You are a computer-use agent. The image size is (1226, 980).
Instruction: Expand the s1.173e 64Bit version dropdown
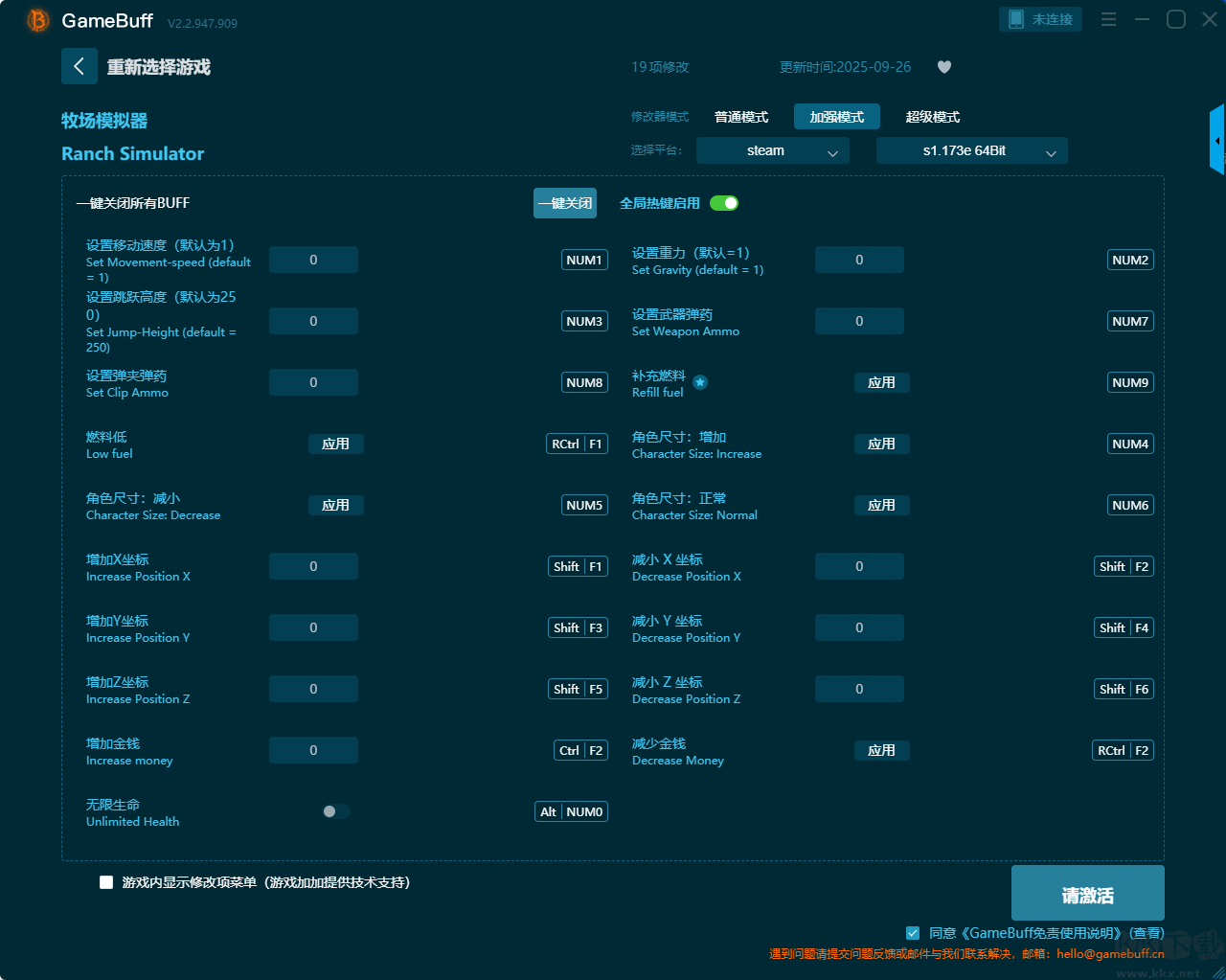click(x=971, y=150)
